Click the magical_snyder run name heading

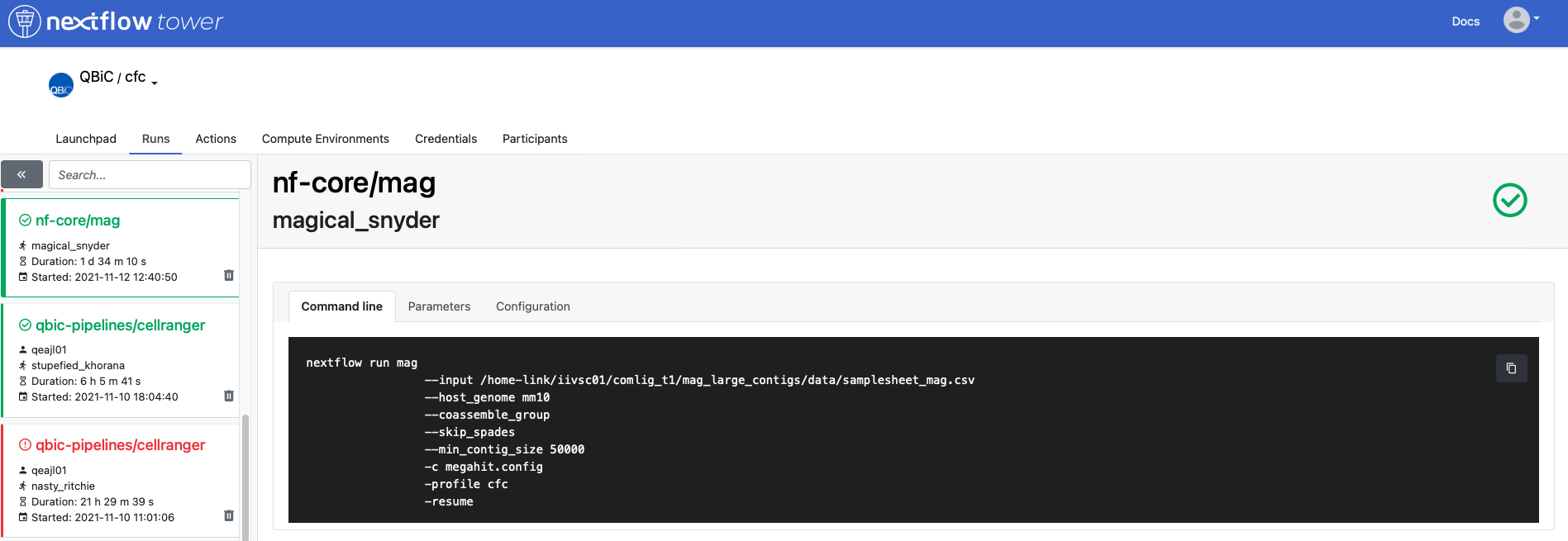point(355,221)
